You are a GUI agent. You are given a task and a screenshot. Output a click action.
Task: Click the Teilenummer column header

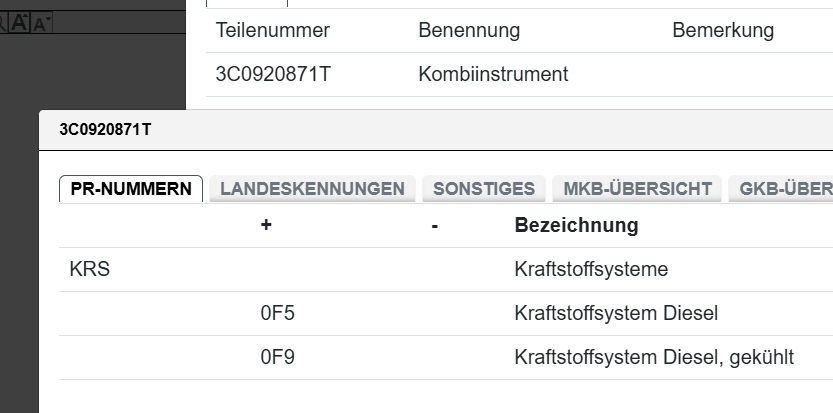point(272,30)
